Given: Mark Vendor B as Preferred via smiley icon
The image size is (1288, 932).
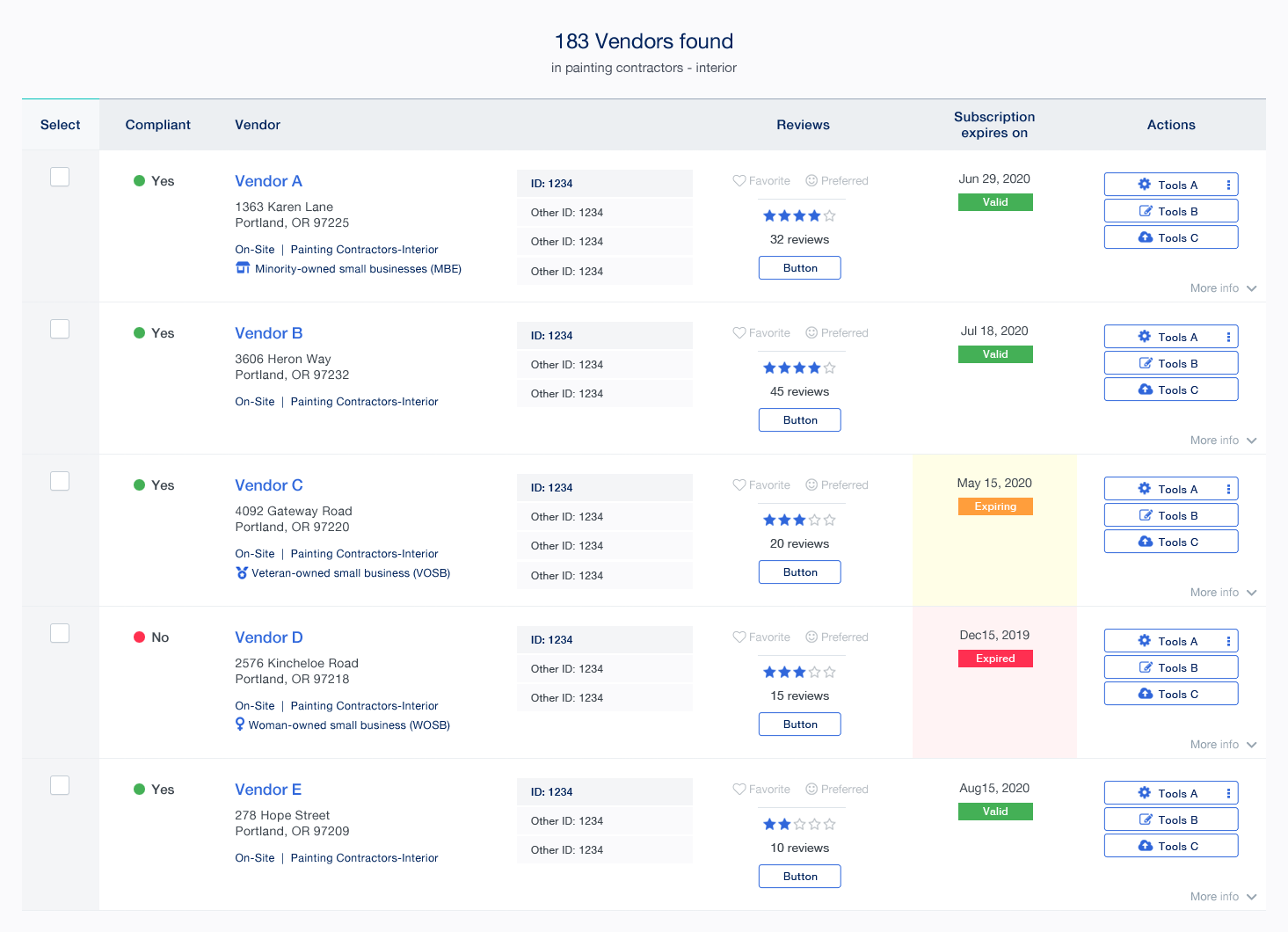Looking at the screenshot, I should tap(811, 333).
